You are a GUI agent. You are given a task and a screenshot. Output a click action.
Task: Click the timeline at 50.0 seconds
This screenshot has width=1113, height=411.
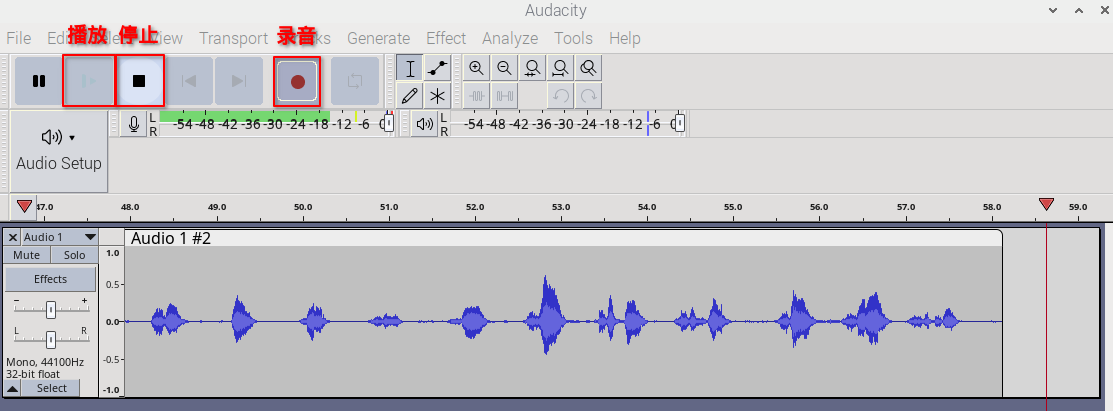click(303, 207)
